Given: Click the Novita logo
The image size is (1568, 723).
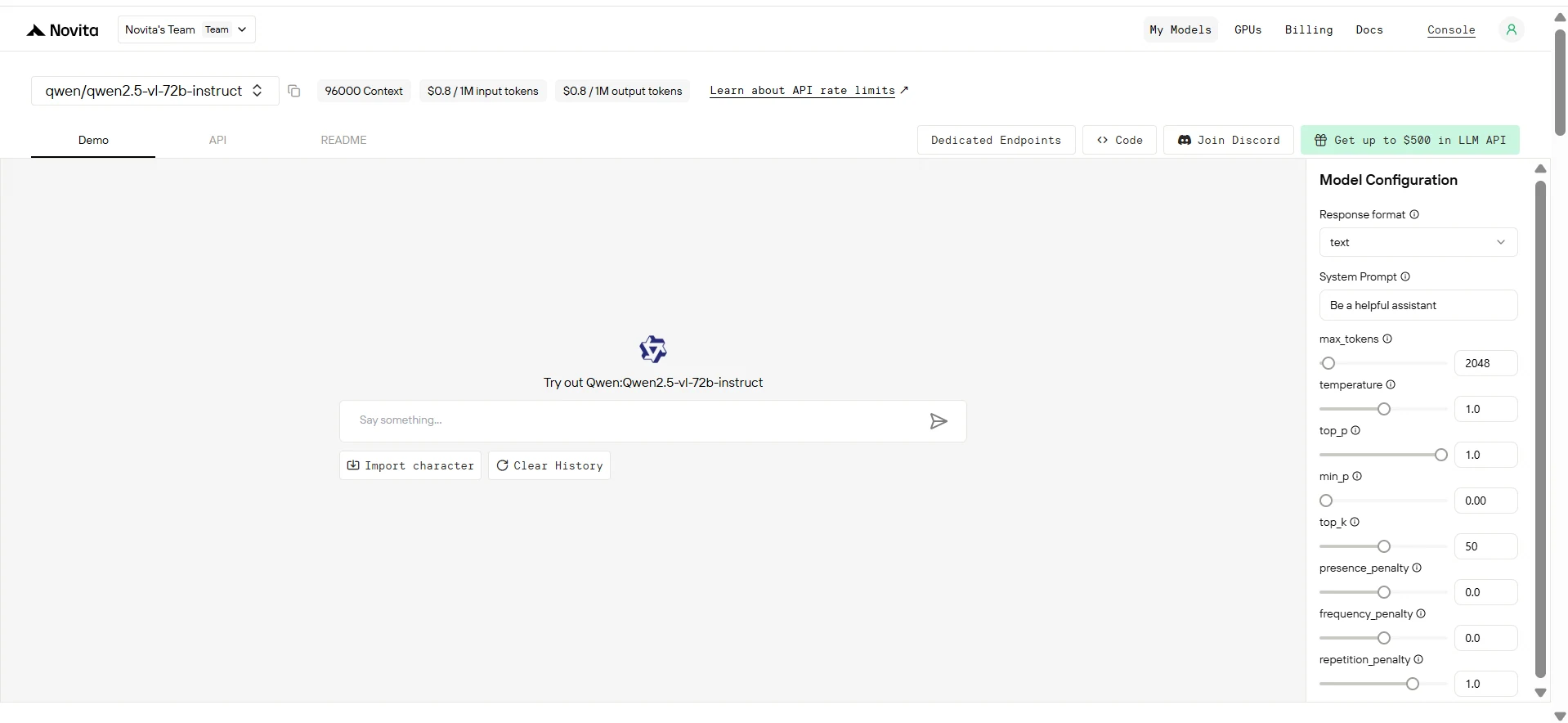Looking at the screenshot, I should pos(62,30).
